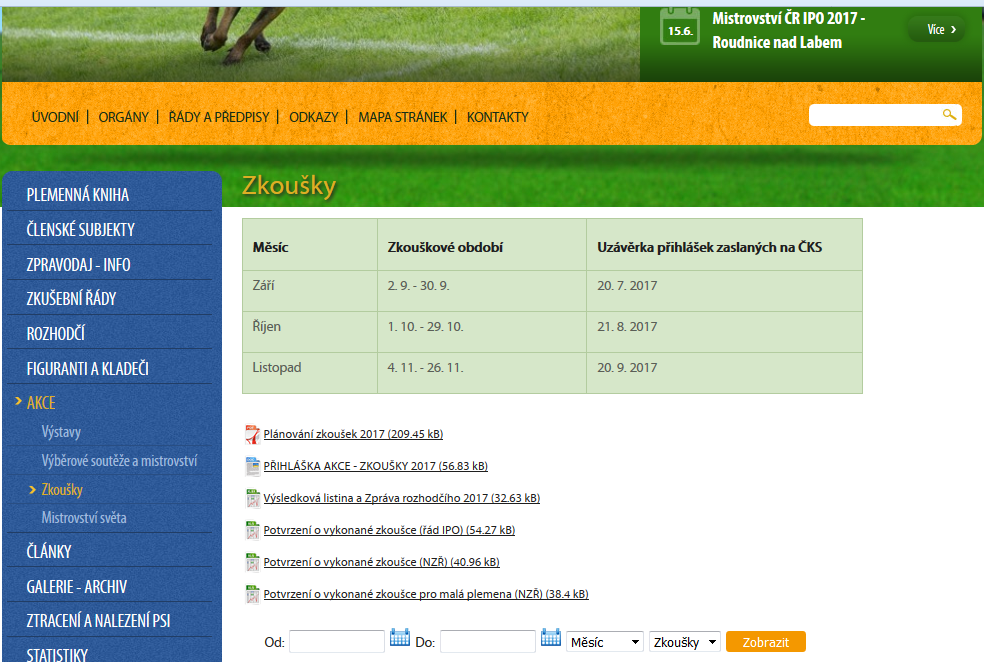The image size is (984, 662).
Task: Open ZKUŠEBNÍ ŘÁDY in sidebar
Action: (72, 299)
